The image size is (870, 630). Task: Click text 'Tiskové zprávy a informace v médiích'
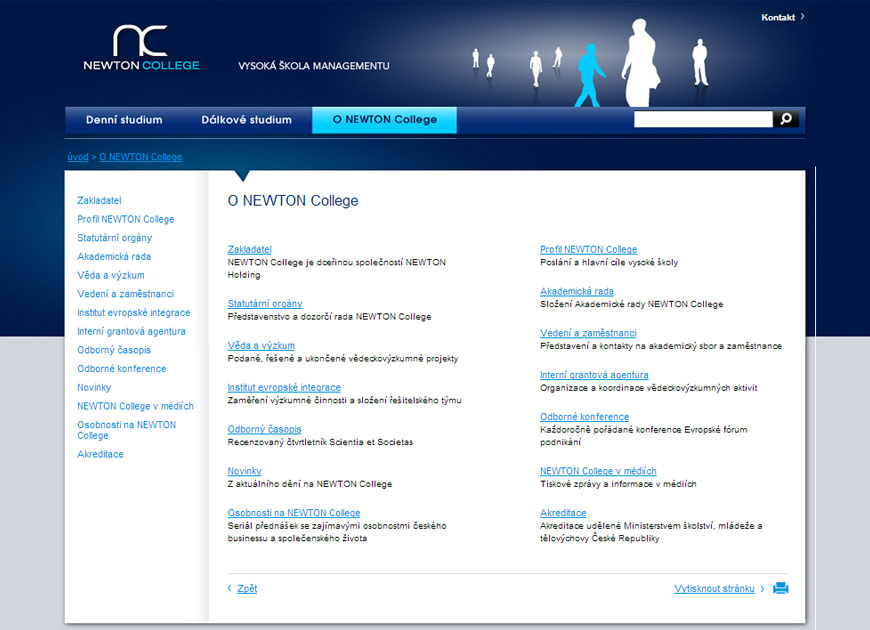[x=618, y=484]
